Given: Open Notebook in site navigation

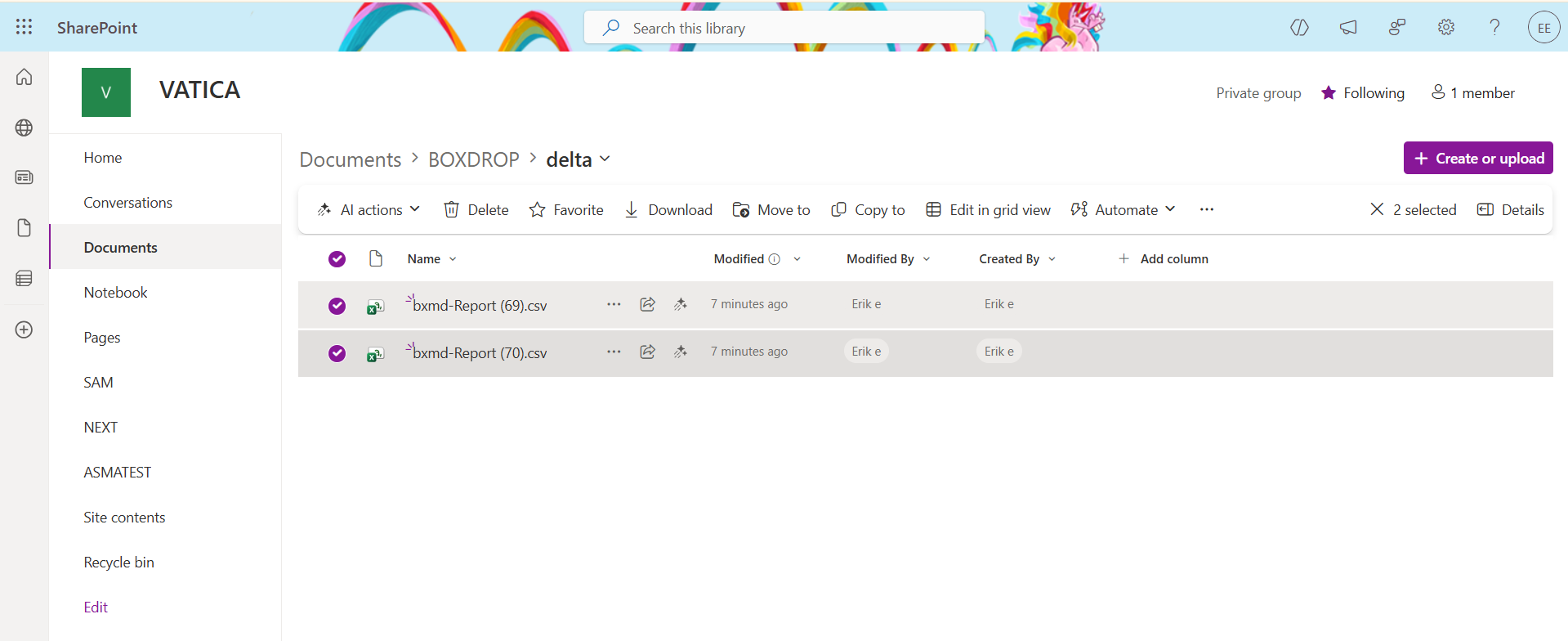Looking at the screenshot, I should click(x=116, y=293).
